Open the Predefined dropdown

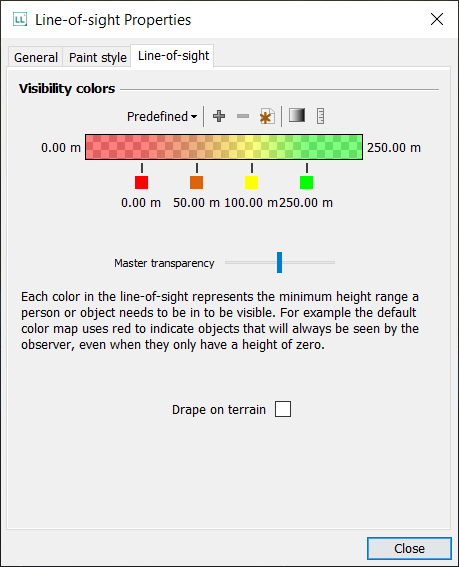[x=162, y=116]
